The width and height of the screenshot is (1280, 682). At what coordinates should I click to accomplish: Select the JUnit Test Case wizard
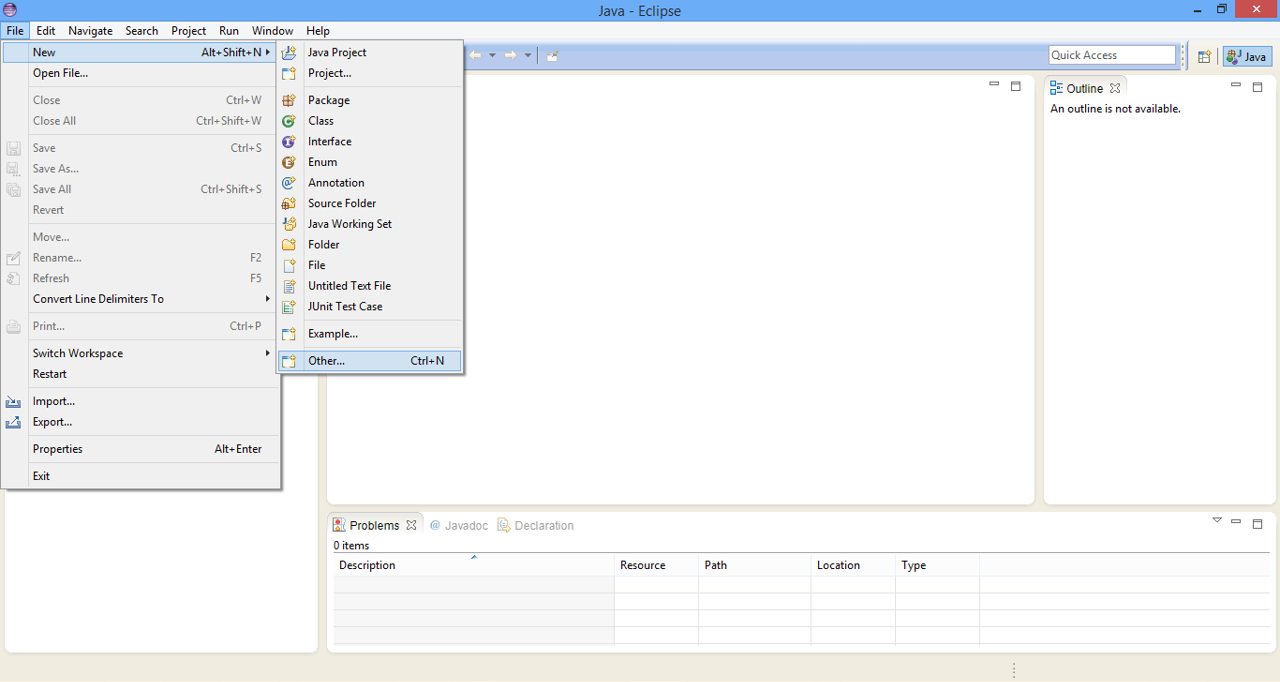(x=345, y=306)
